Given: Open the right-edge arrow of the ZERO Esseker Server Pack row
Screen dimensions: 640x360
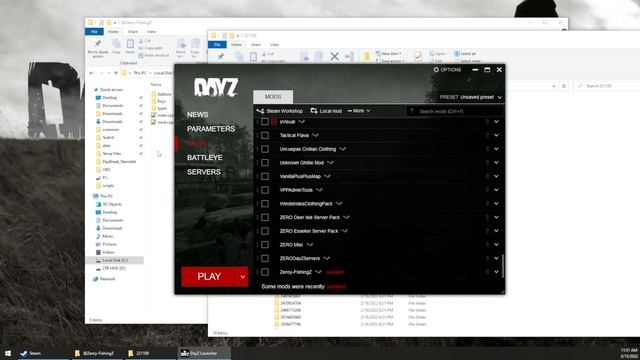Looking at the screenshot, I should (x=496, y=231).
